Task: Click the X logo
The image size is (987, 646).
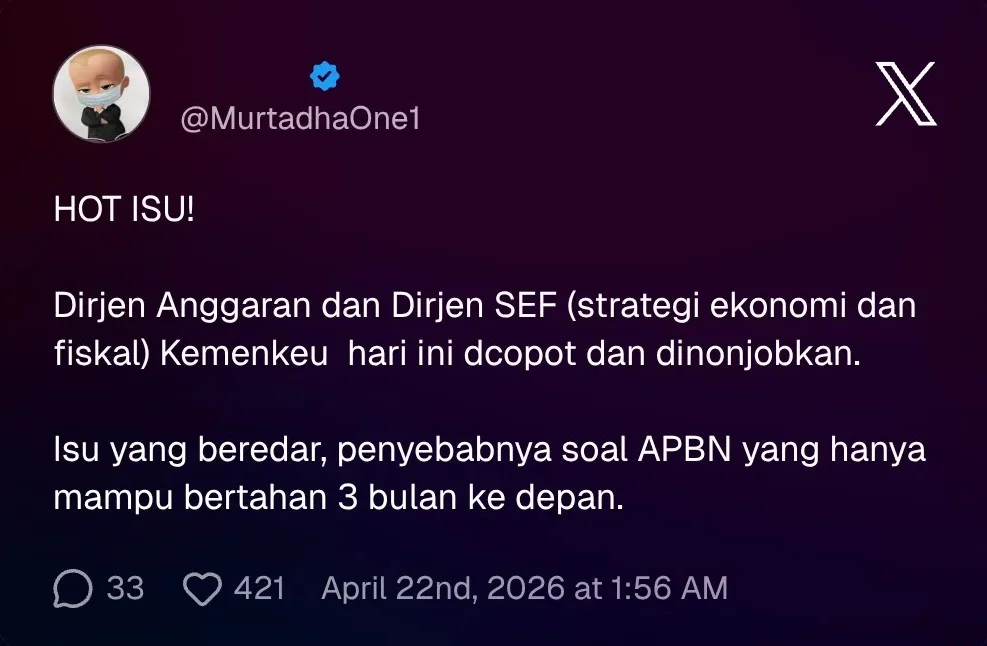Action: click(x=905, y=94)
